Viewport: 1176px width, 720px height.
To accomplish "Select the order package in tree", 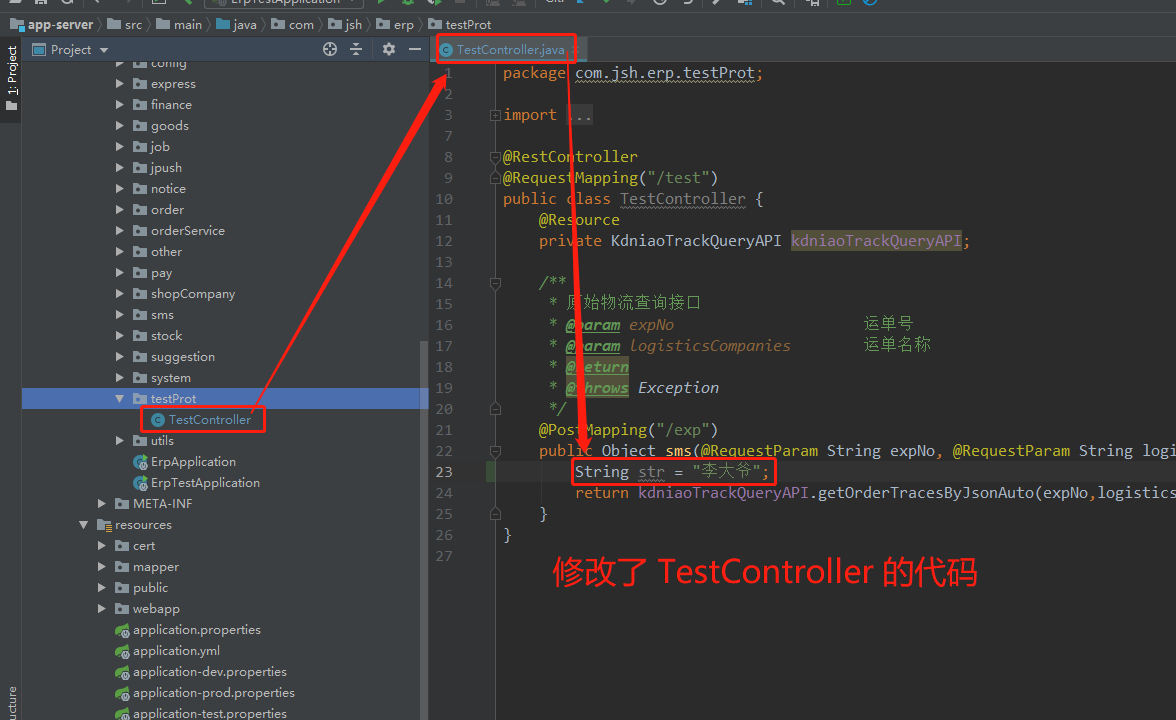I will pyautogui.click(x=167, y=210).
